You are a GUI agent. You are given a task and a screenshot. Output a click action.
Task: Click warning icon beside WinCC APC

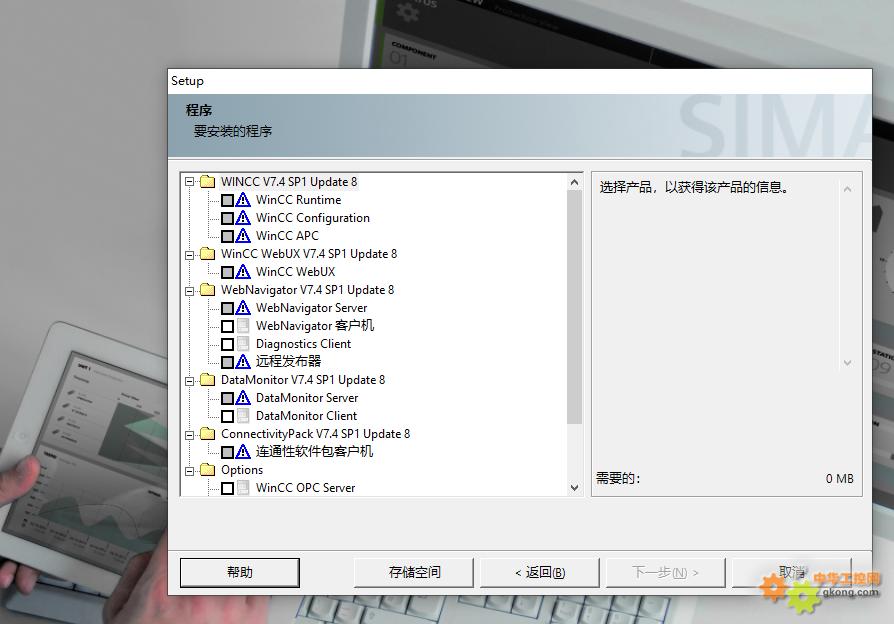click(243, 236)
